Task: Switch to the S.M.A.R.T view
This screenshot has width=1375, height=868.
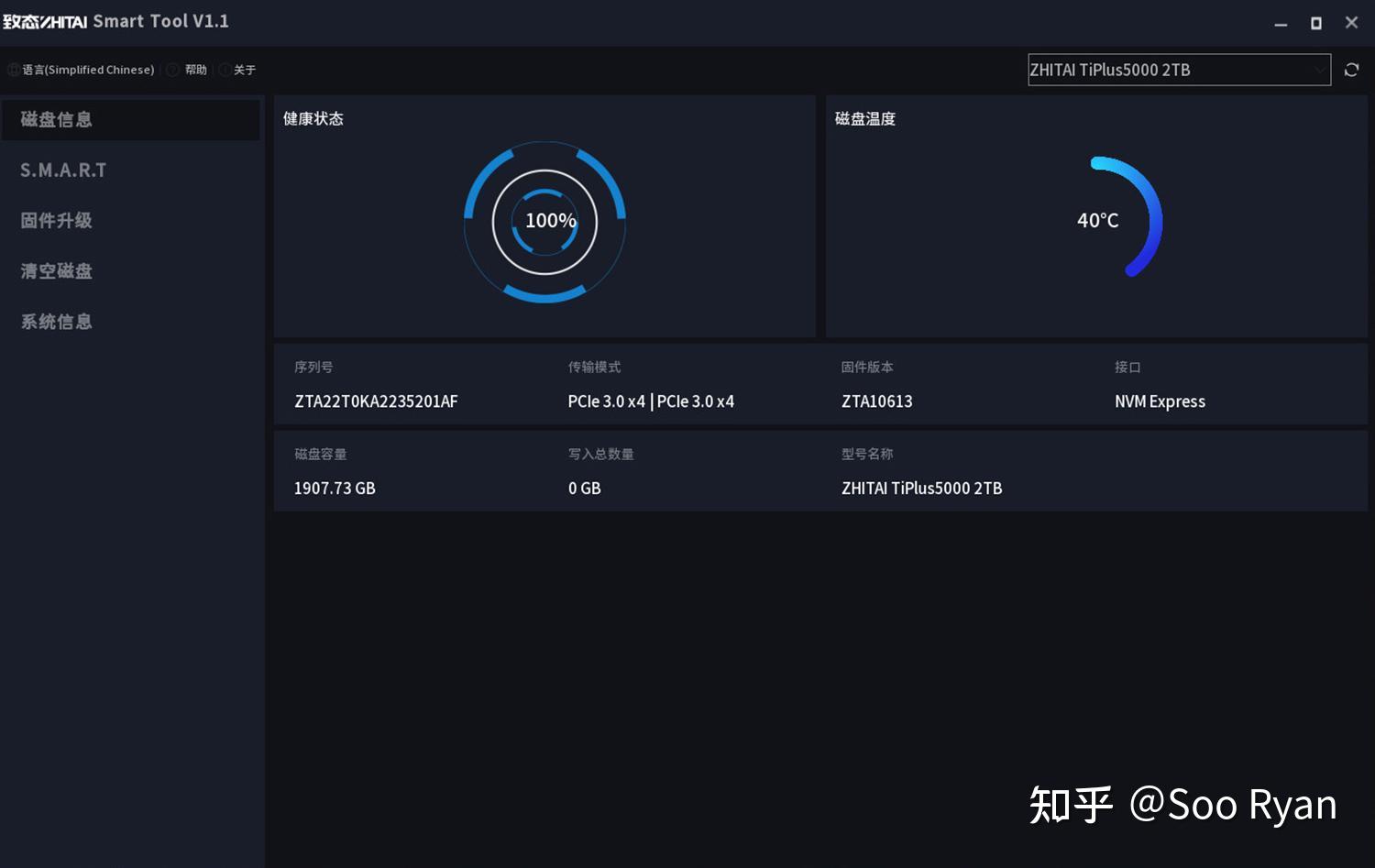Action: (63, 170)
